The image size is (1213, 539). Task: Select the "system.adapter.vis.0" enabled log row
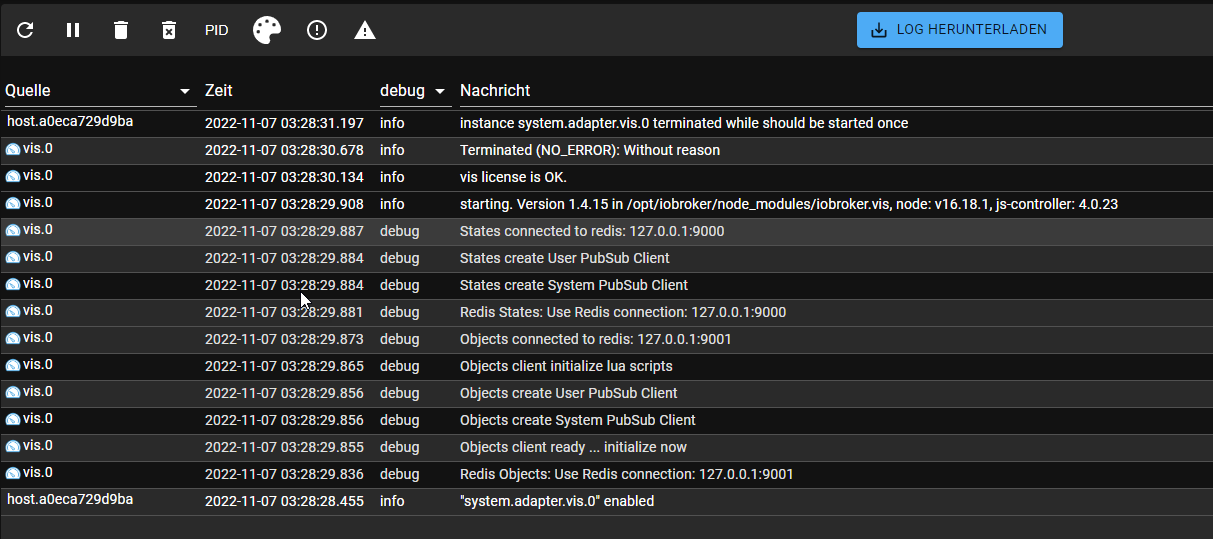tap(556, 501)
